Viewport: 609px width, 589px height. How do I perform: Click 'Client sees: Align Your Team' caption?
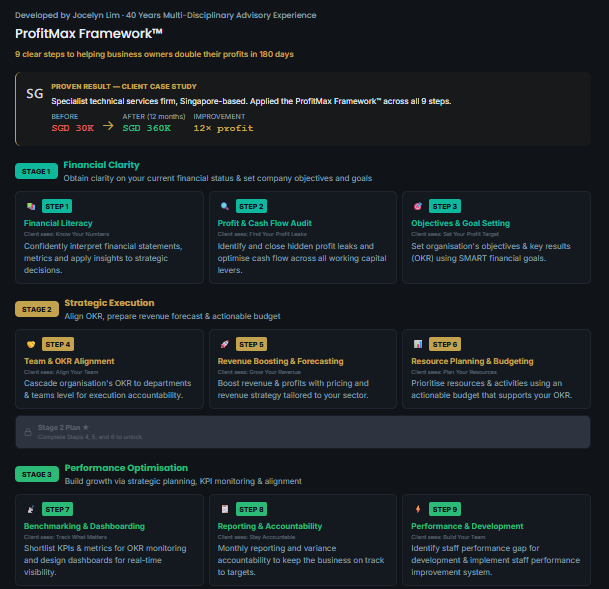point(61,372)
